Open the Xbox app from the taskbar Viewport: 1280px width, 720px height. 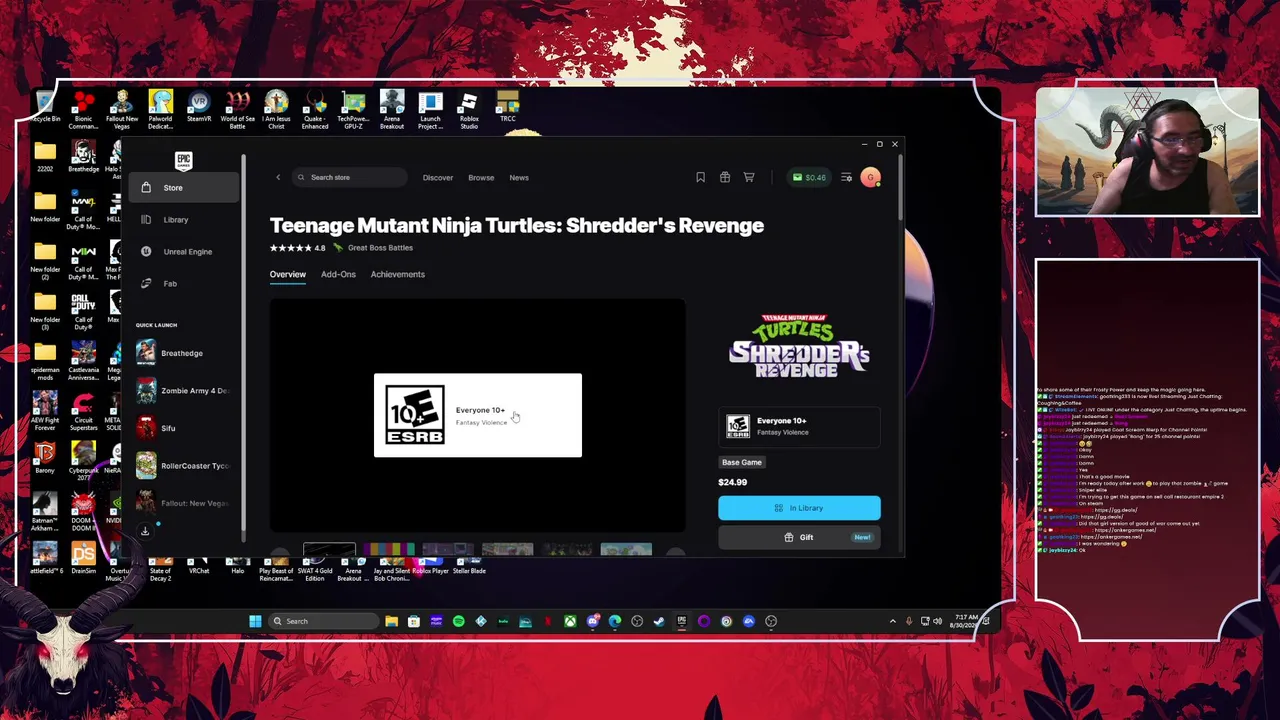(x=570, y=622)
